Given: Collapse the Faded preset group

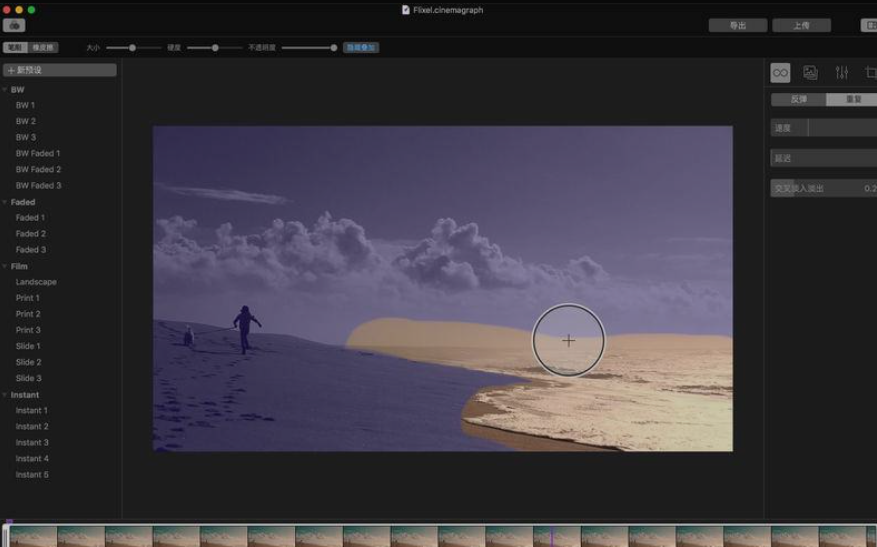Looking at the screenshot, I should [4, 202].
